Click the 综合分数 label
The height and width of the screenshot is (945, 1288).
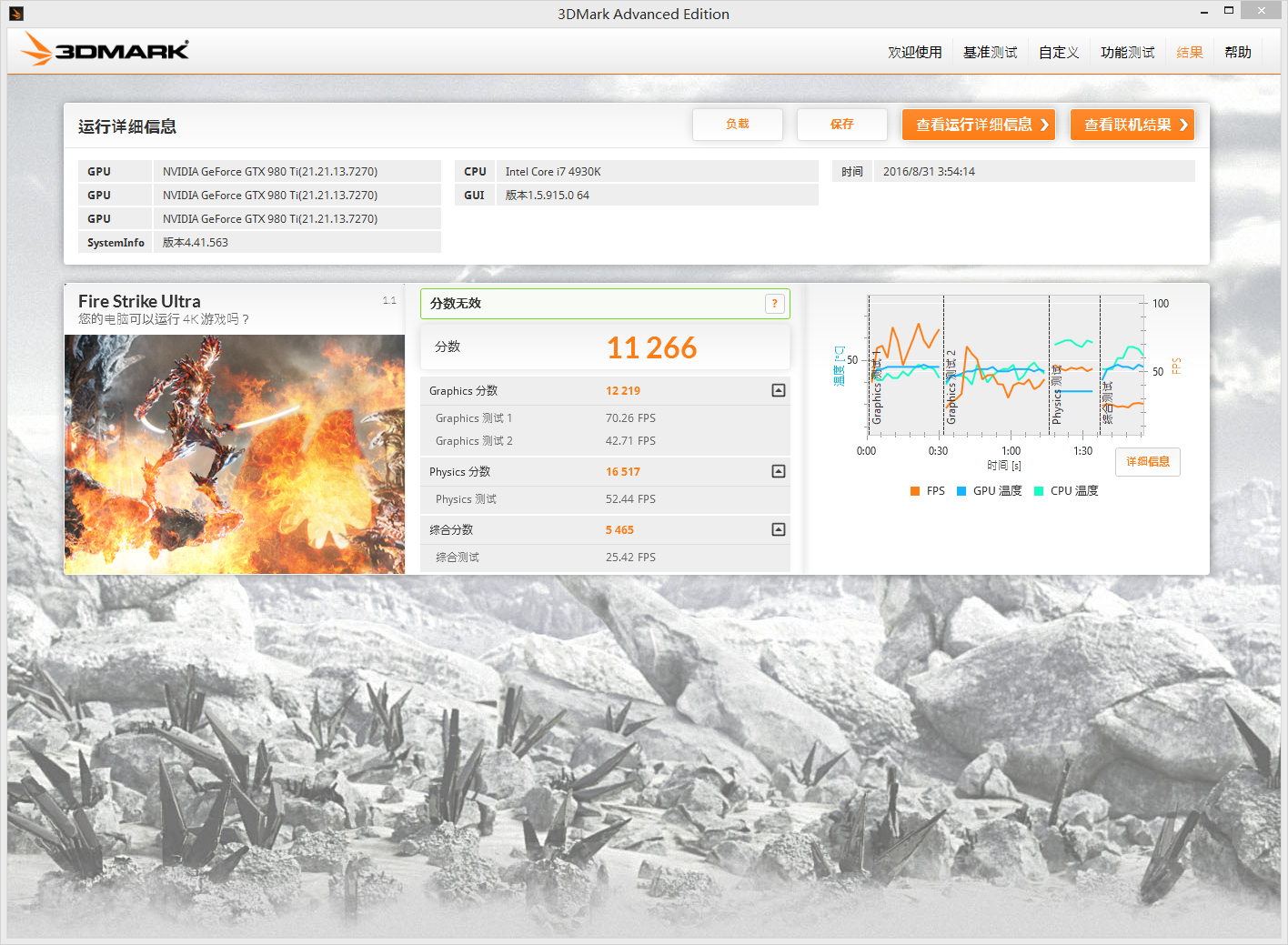(x=451, y=530)
